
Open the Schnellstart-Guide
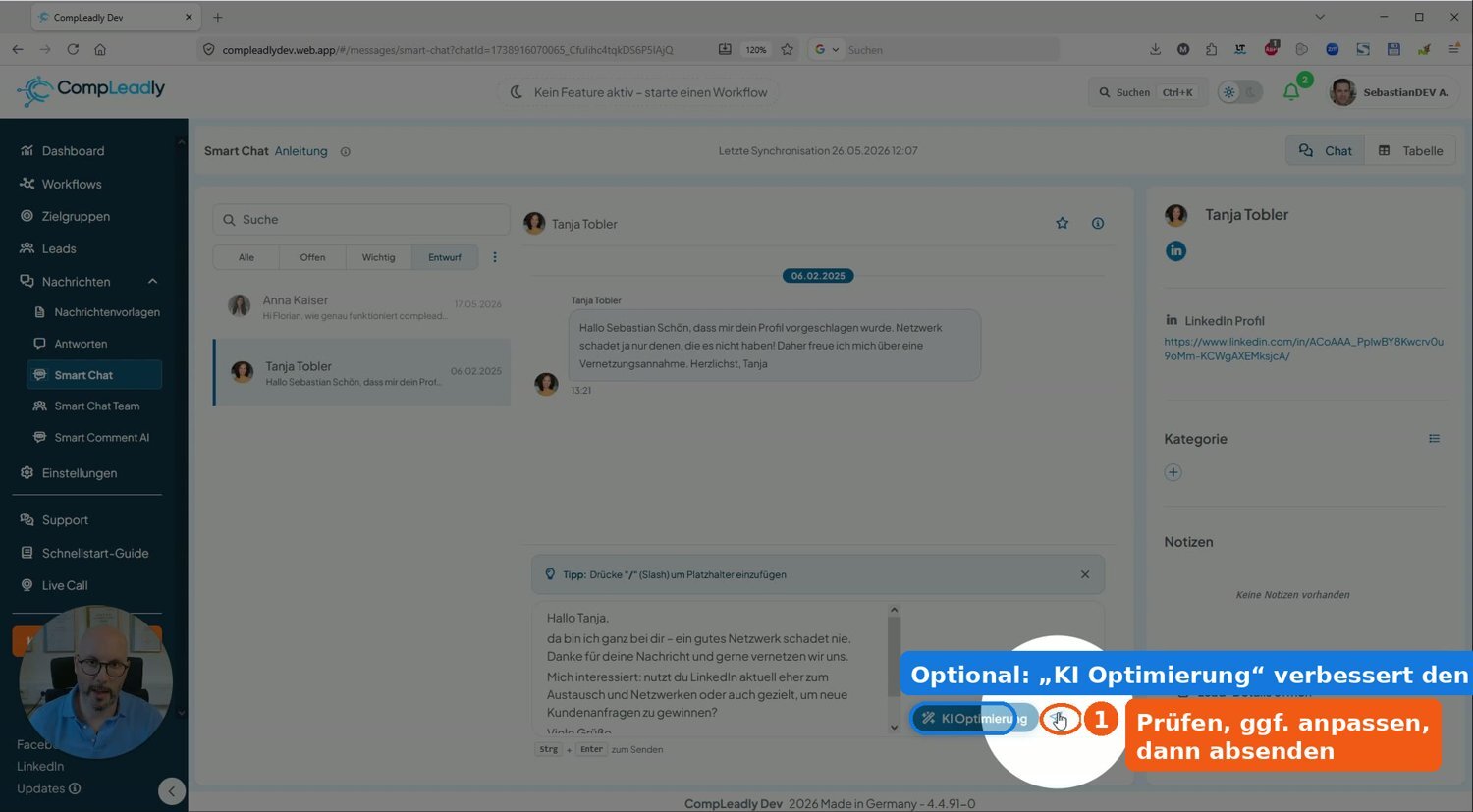coord(94,553)
